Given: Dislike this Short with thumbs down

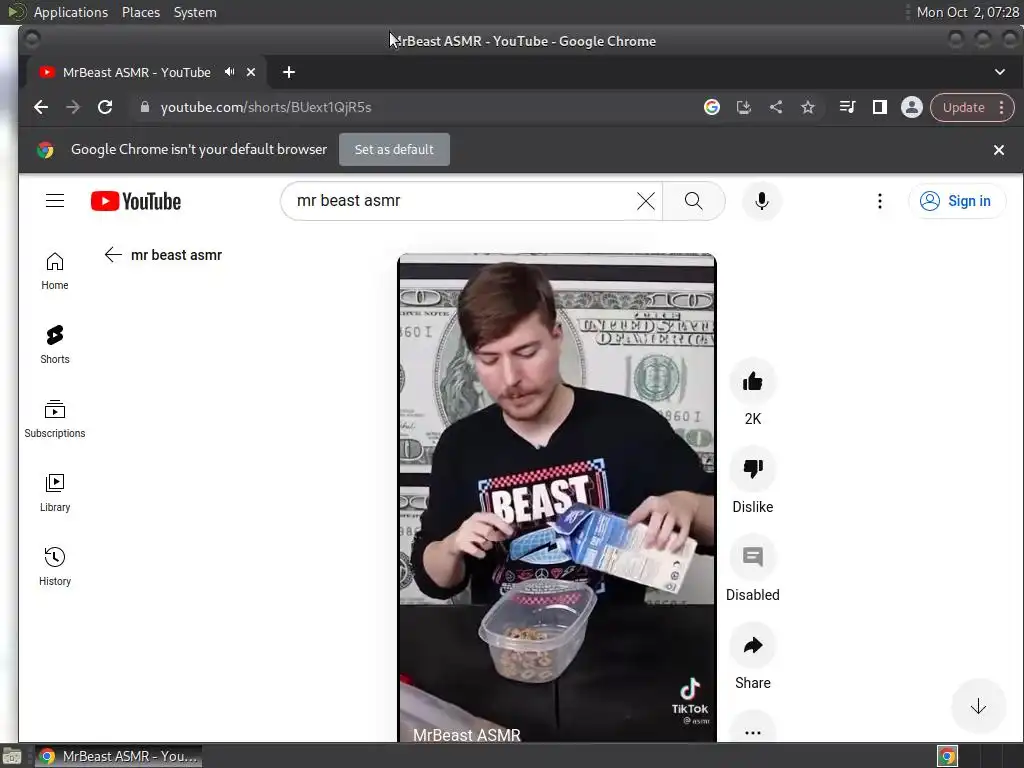Looking at the screenshot, I should (x=752, y=468).
